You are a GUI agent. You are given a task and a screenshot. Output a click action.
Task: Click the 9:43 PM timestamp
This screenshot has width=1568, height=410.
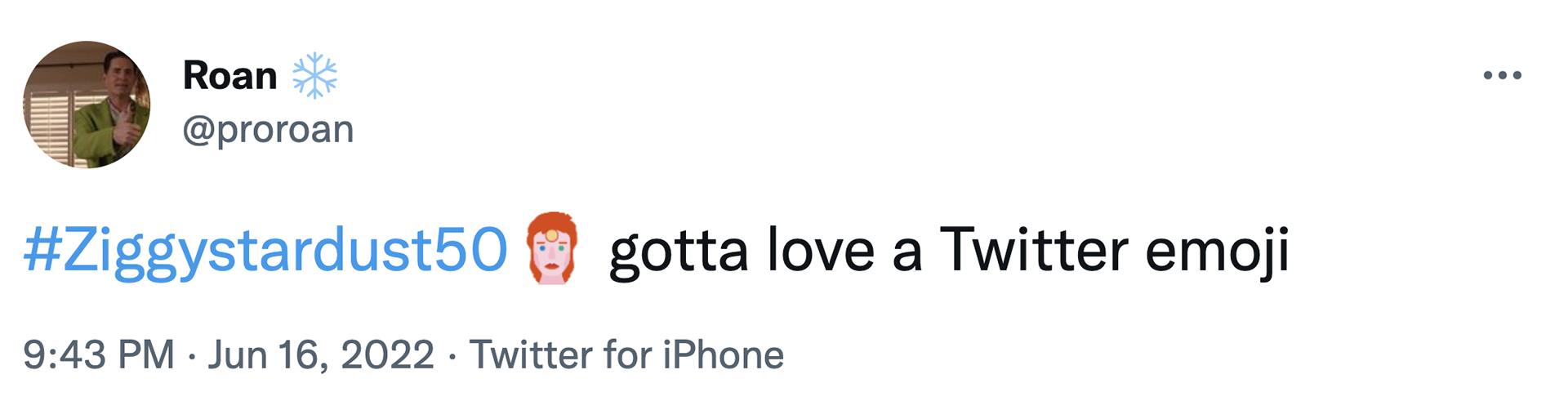99,354
